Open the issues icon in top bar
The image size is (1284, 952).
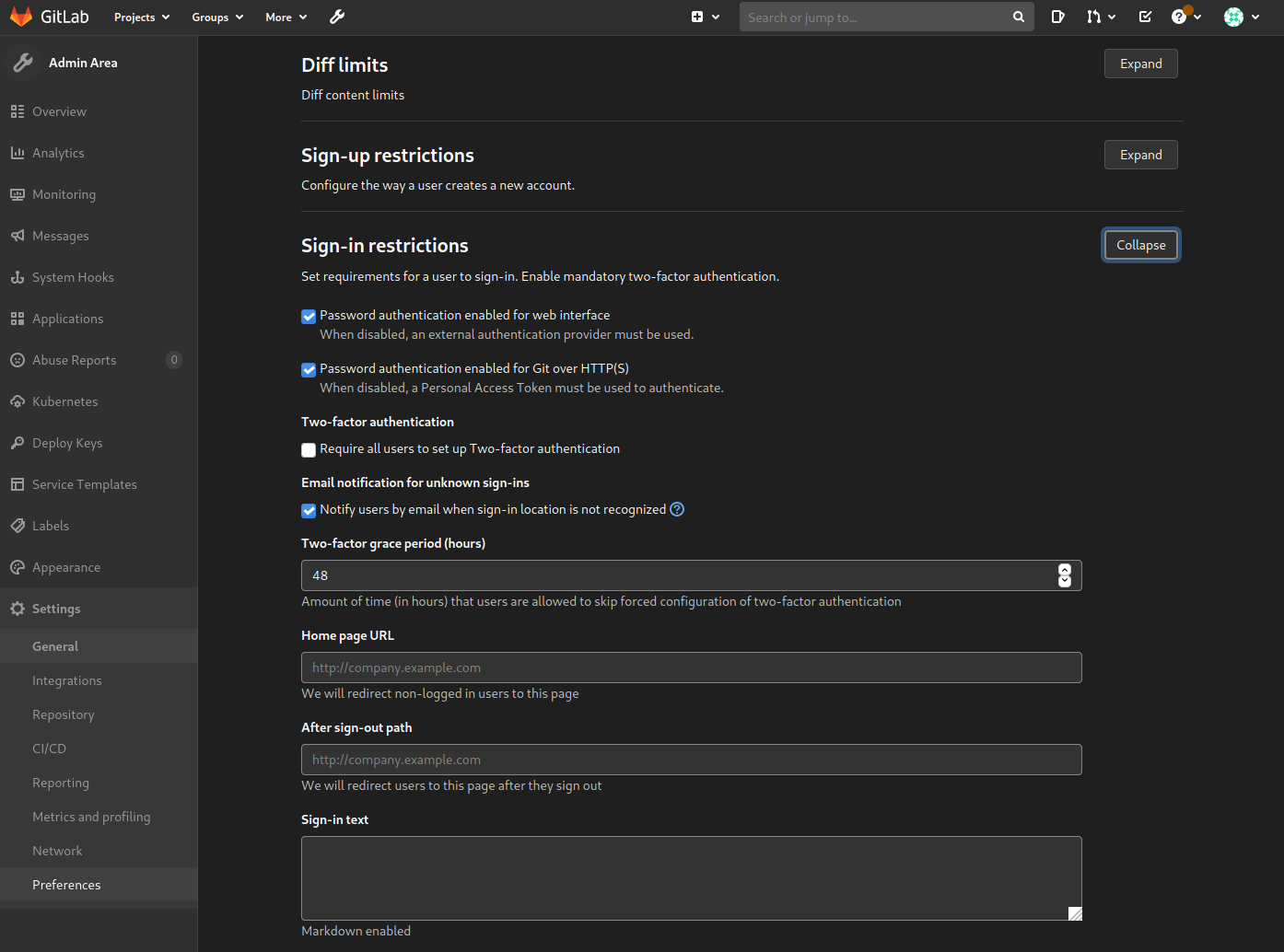click(1057, 17)
